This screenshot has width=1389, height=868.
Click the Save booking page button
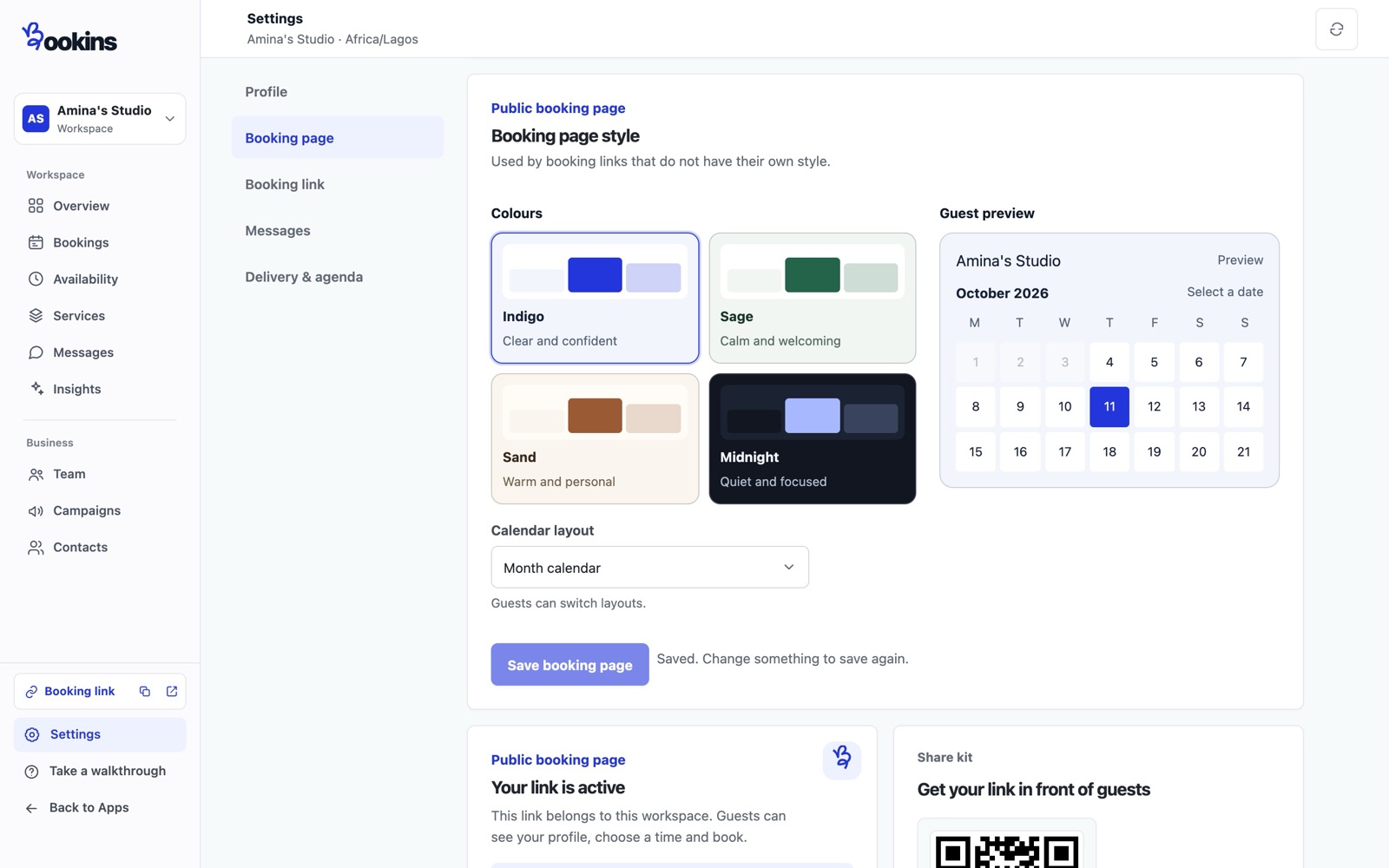[569, 665]
